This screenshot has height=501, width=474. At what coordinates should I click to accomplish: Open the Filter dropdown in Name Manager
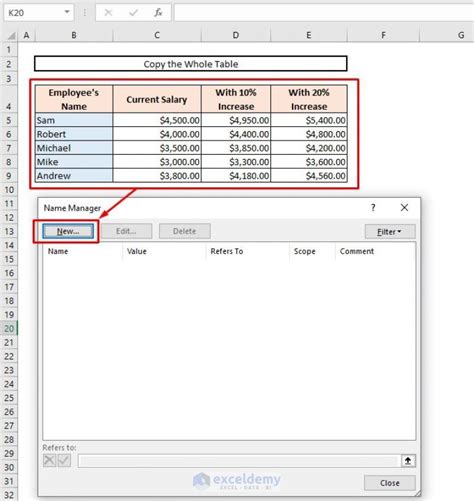coord(390,231)
